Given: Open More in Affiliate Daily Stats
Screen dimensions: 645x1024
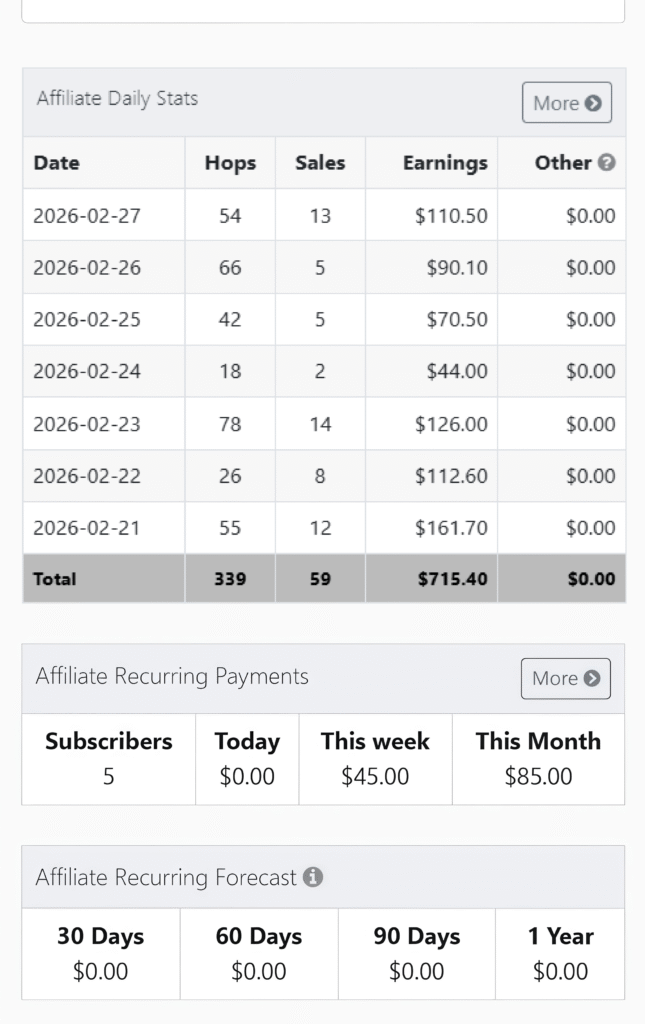Looking at the screenshot, I should tap(566, 103).
